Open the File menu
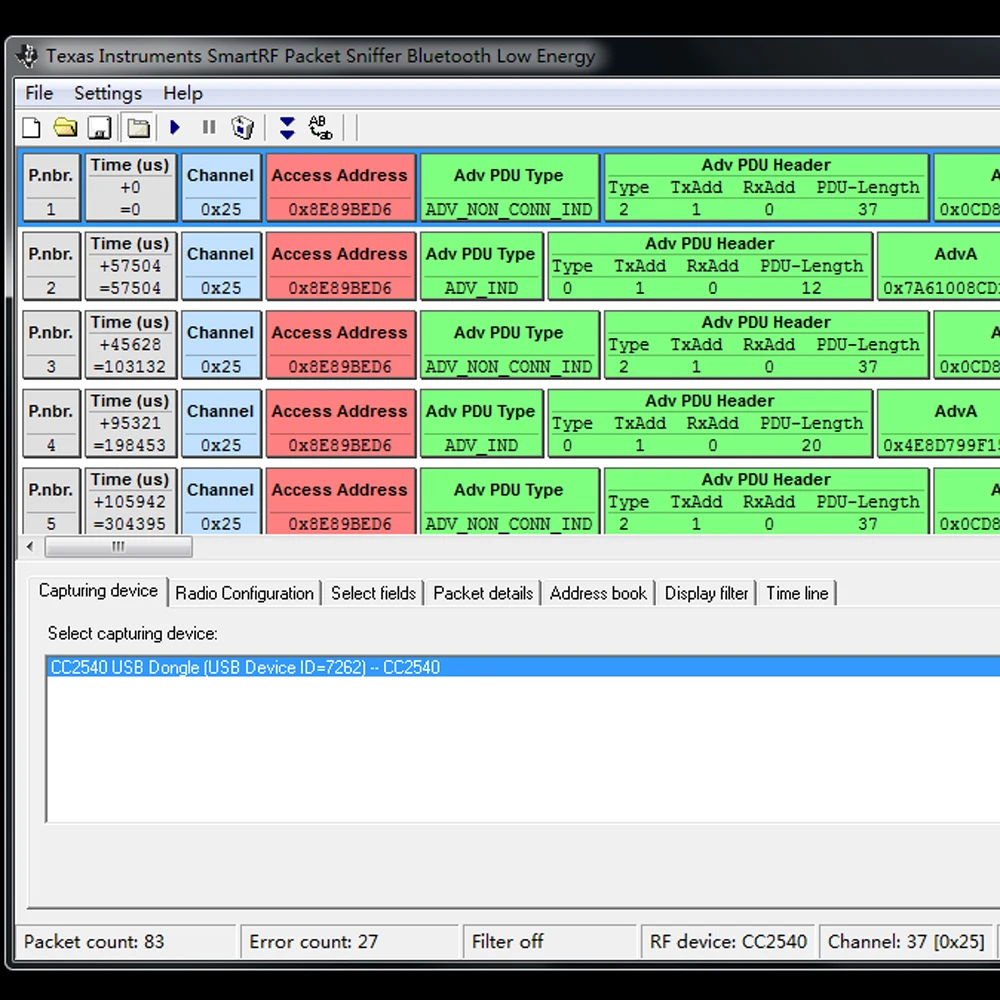 (x=39, y=93)
